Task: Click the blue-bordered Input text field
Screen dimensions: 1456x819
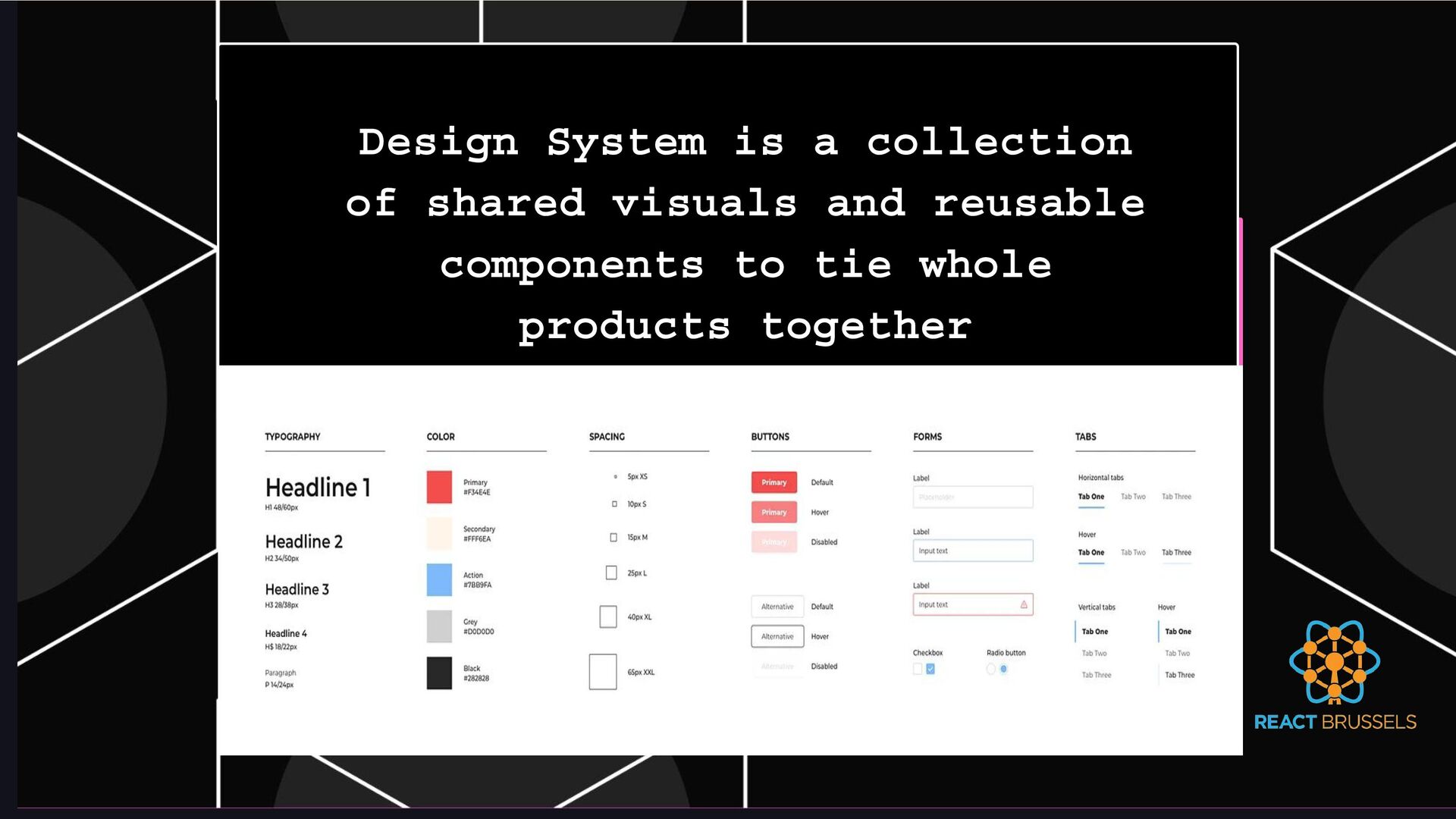Action: [x=973, y=551]
